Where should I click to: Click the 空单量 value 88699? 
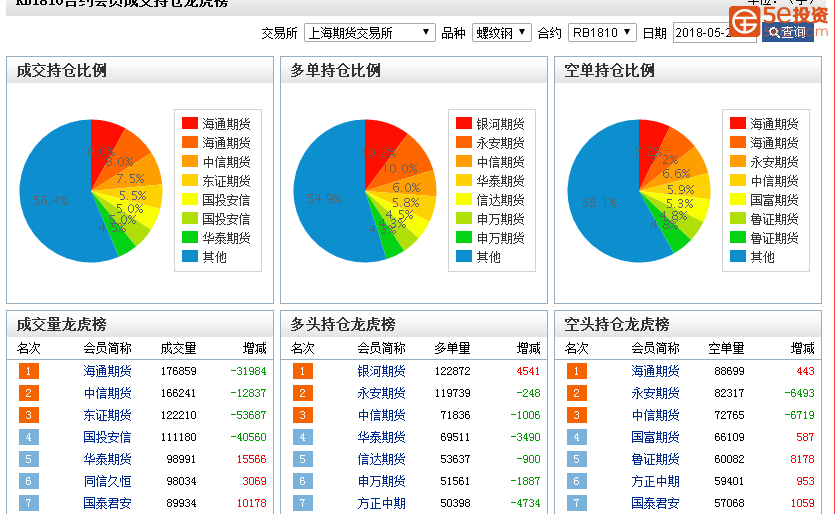click(729, 371)
